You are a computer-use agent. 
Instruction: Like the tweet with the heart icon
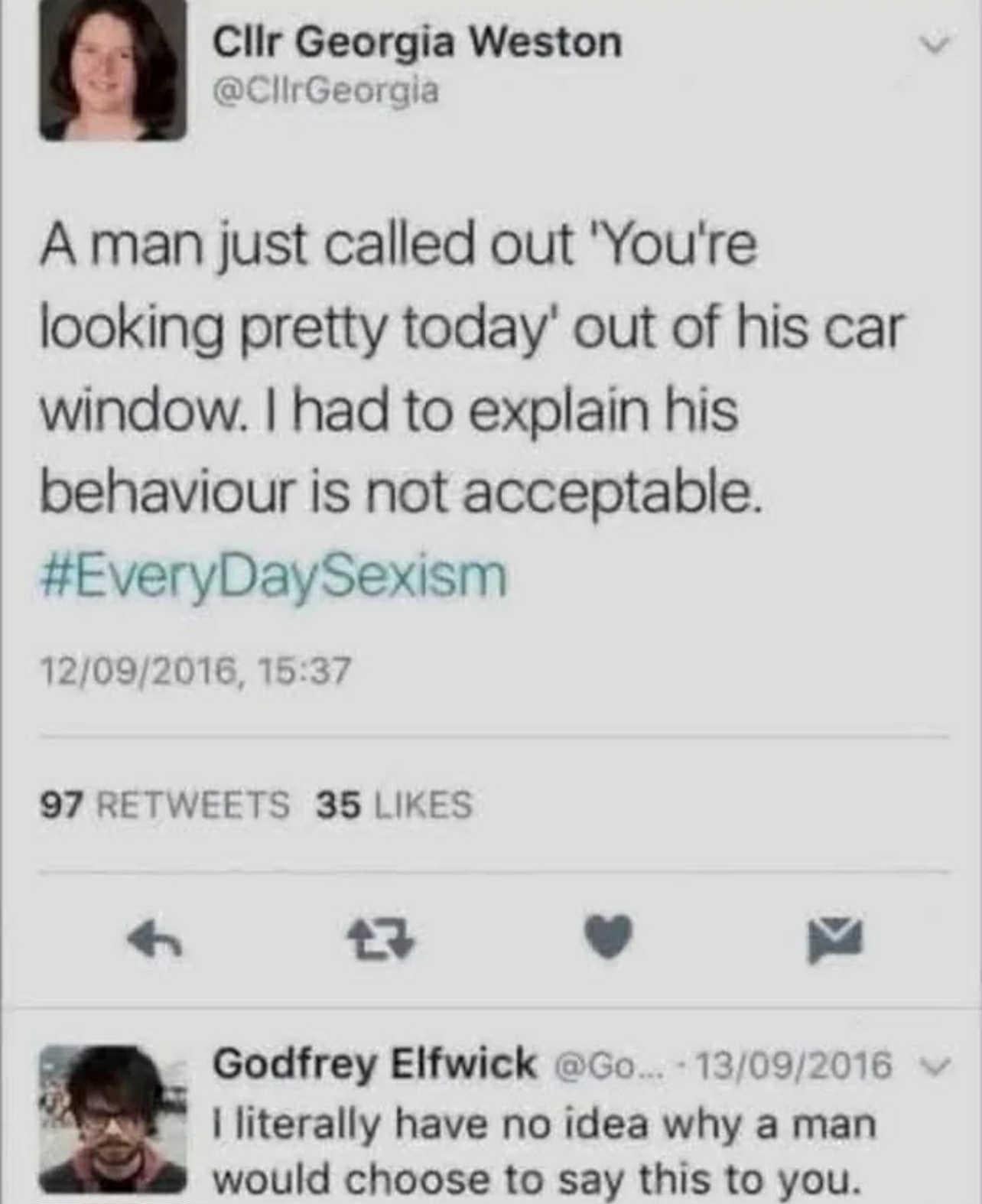coord(609,937)
